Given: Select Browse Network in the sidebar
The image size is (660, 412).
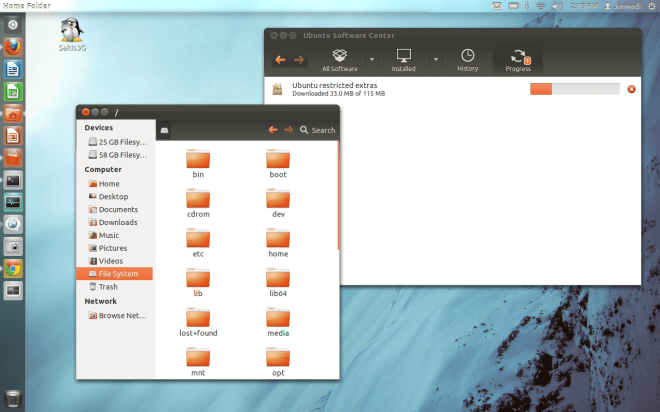Looking at the screenshot, I should pos(117,315).
